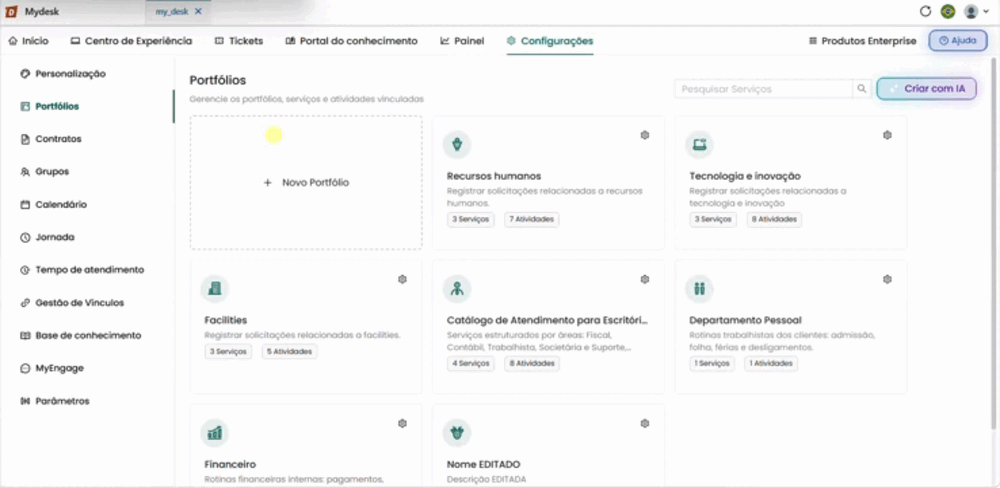Image resolution: width=1000 pixels, height=488 pixels.
Task: Open settings gear of Tecnologia e inovação card
Action: pos(887,135)
